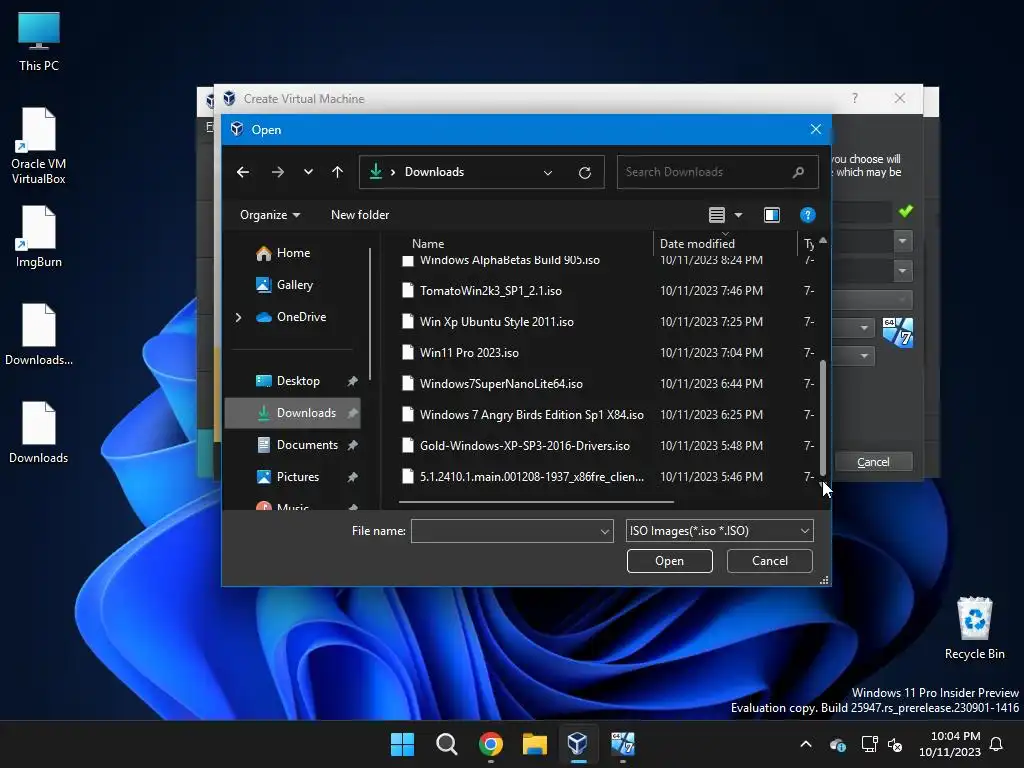Viewport: 1024px width, 768px height.
Task: Click Cancel in Create Virtual Machine window
Action: coord(872,462)
